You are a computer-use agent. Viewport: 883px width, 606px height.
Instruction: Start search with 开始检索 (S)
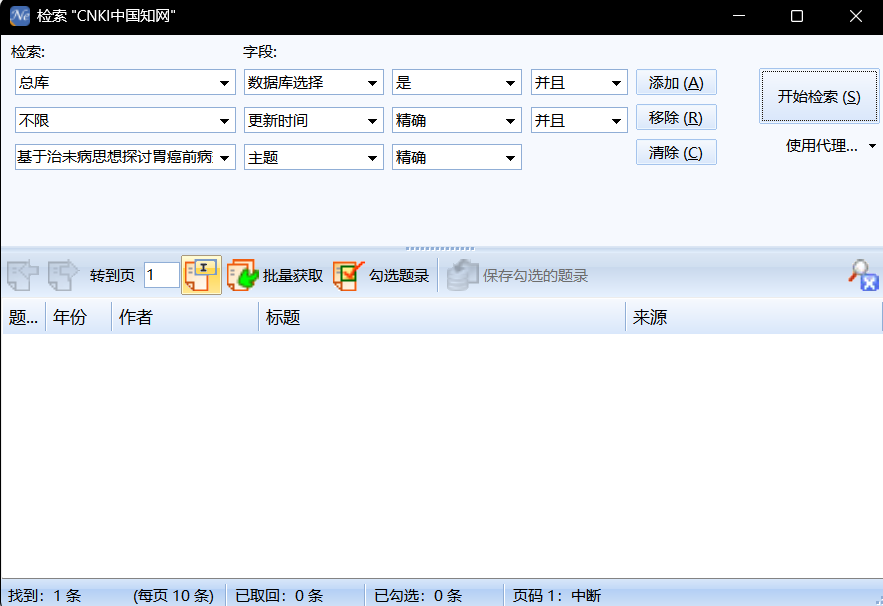pyautogui.click(x=819, y=96)
